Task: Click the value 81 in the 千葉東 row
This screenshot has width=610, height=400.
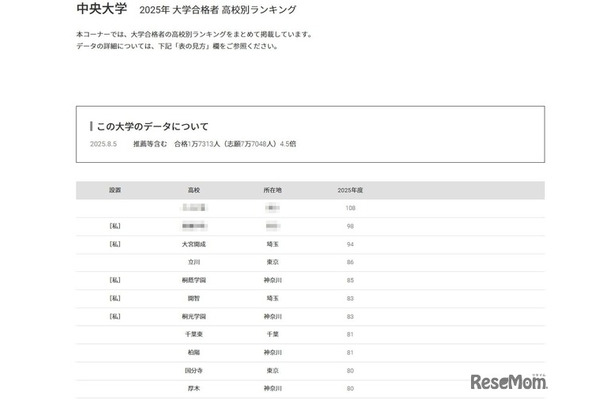Action: (x=350, y=334)
